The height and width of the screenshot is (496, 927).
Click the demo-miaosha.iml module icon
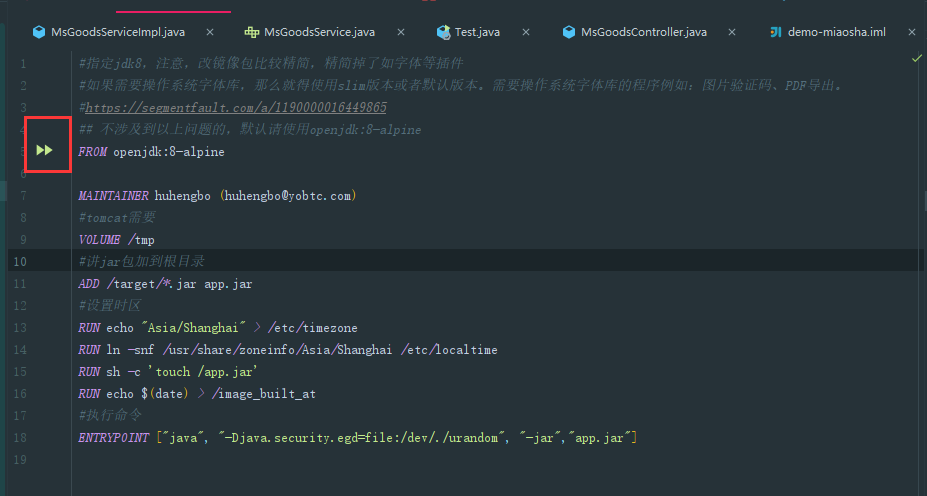point(775,32)
